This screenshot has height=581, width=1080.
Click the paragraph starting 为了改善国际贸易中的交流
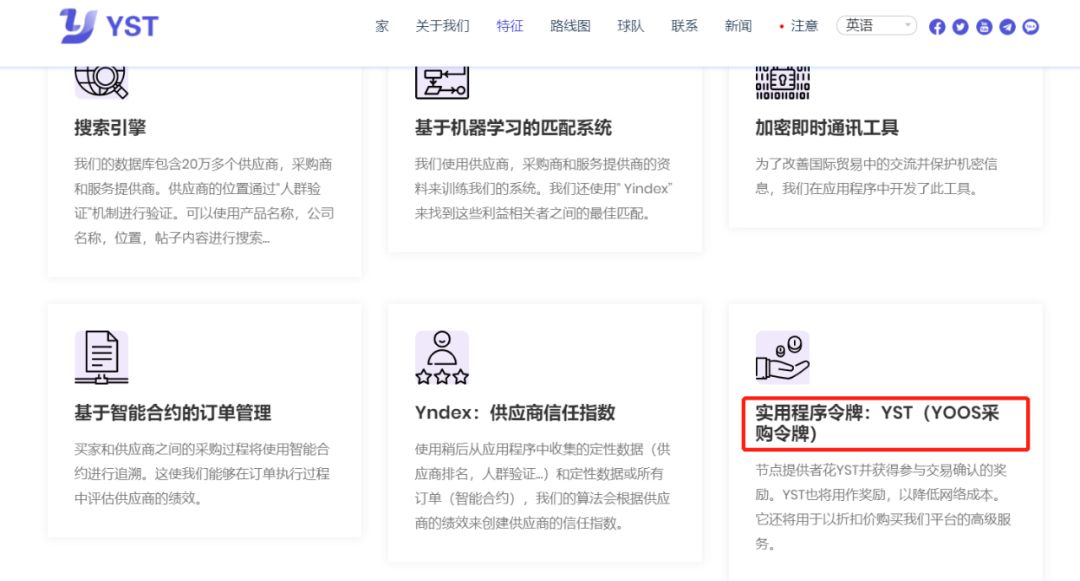[876, 176]
